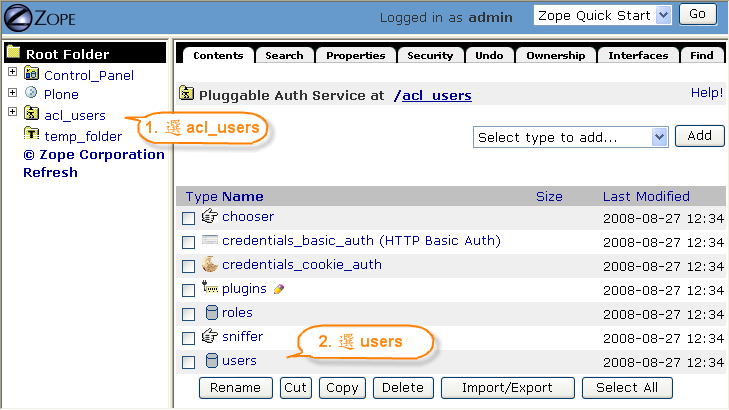Click the users database icon
The image size is (729, 410).
point(212,360)
